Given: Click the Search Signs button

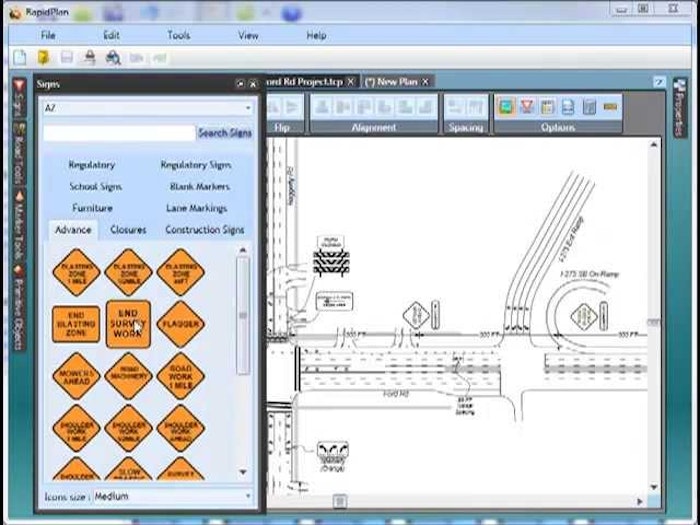Looking at the screenshot, I should click(225, 132).
